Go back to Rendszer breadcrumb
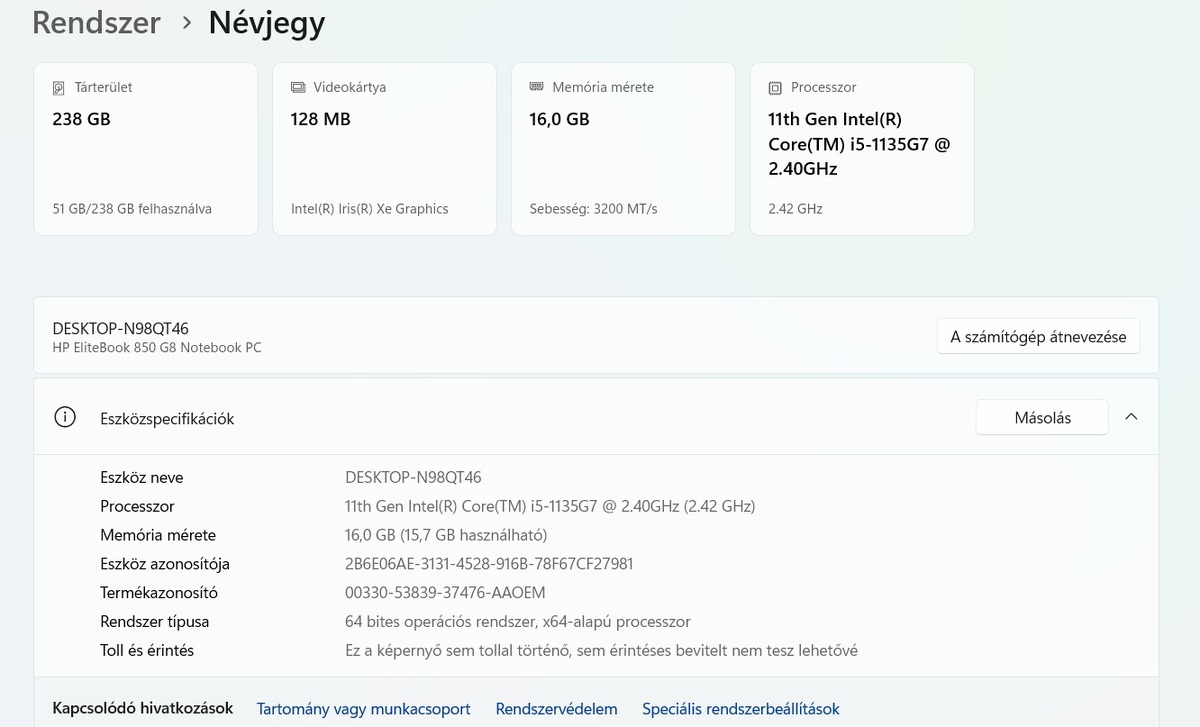The height and width of the screenshot is (727, 1200). pyautogui.click(x=96, y=23)
